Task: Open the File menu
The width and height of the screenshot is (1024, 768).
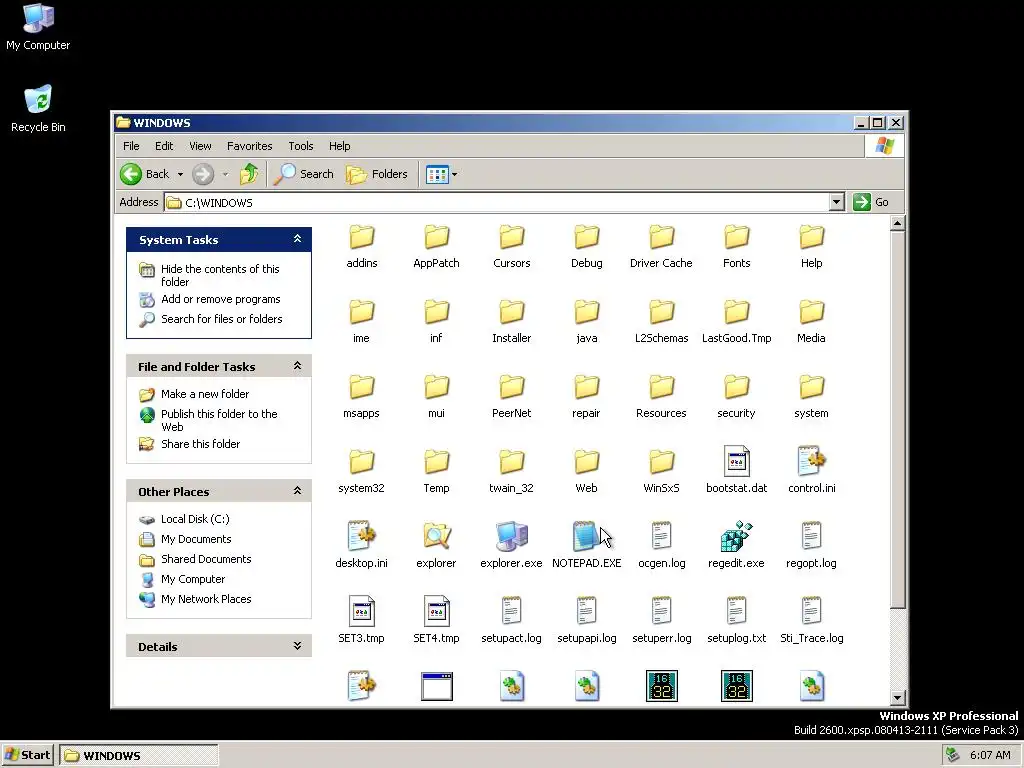Action: point(131,146)
